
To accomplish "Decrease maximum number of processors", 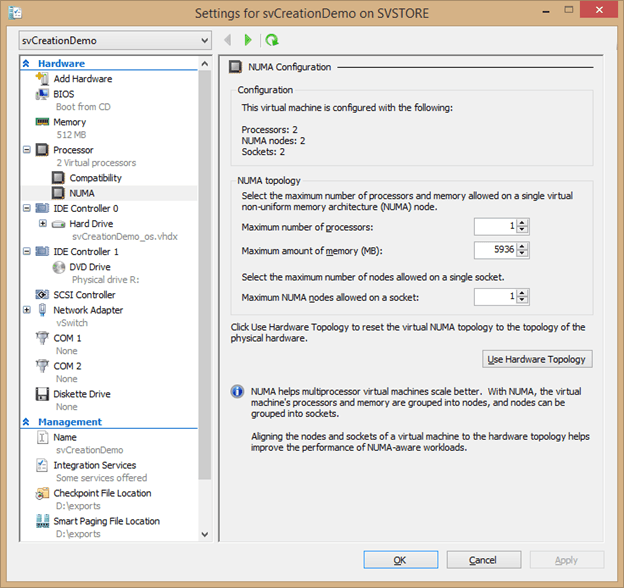I will [522, 230].
